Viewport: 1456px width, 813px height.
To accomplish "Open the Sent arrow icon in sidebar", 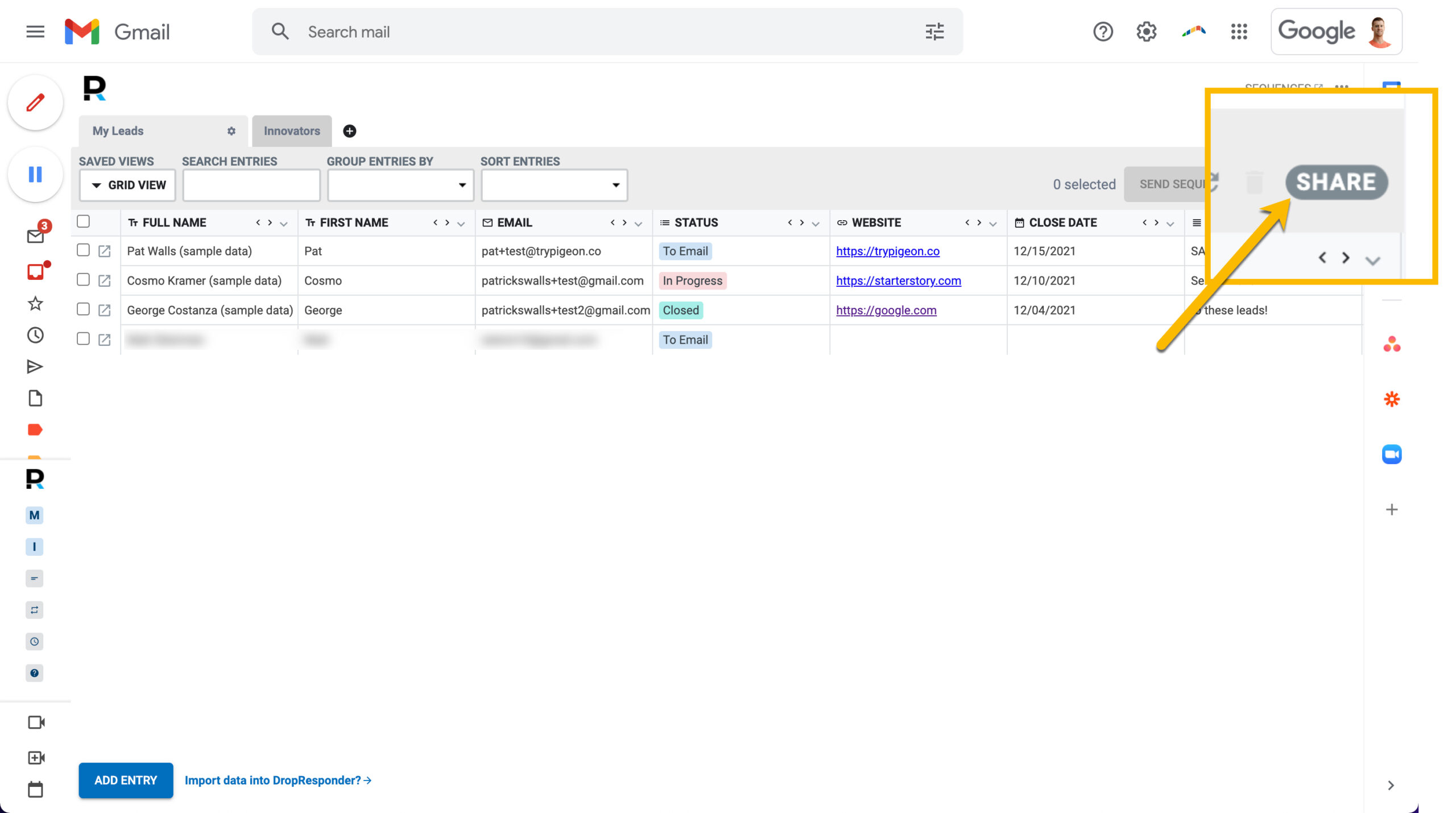I will 35,366.
